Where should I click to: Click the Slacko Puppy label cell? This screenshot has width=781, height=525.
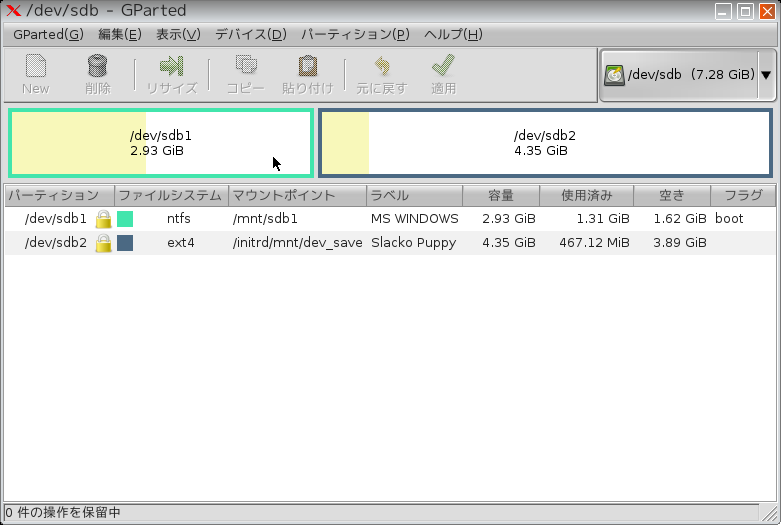point(413,243)
